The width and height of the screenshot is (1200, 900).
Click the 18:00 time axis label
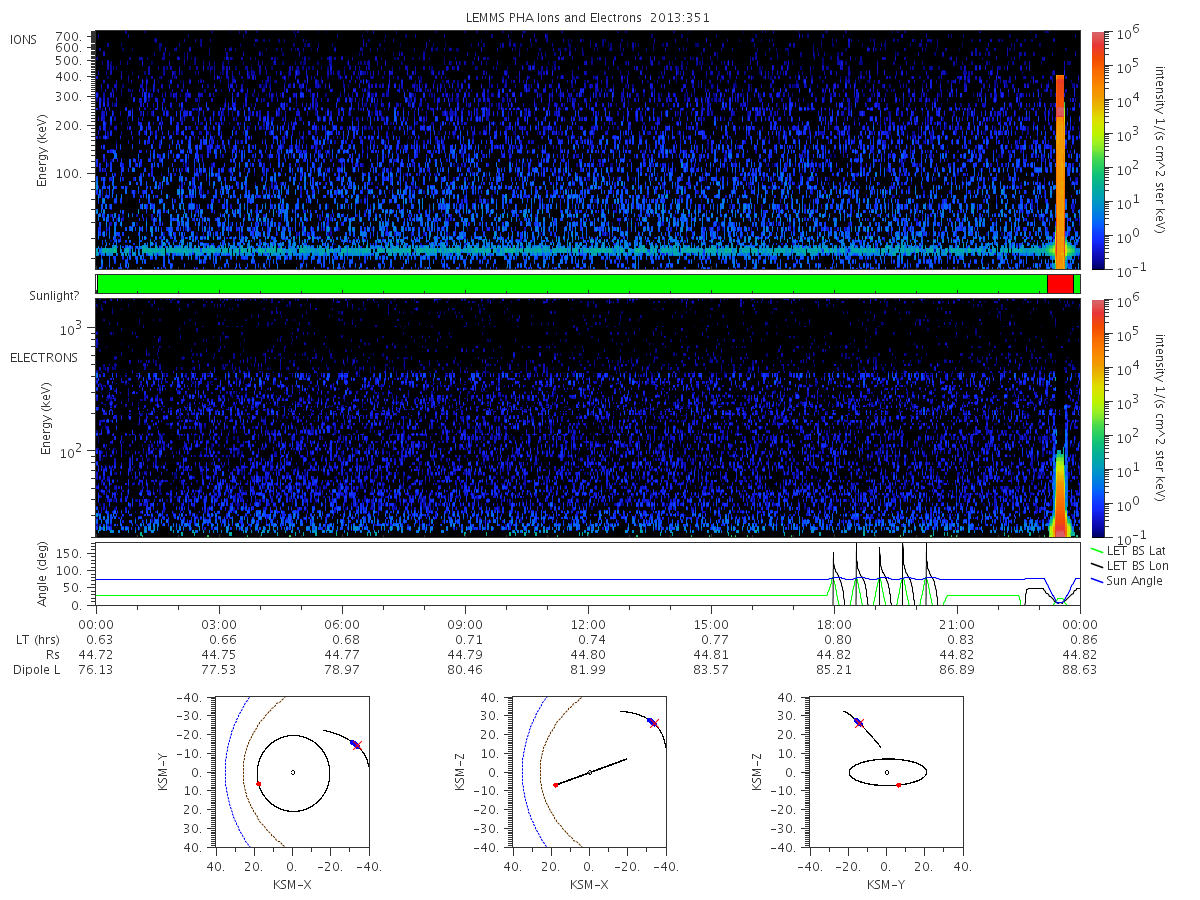tap(834, 623)
